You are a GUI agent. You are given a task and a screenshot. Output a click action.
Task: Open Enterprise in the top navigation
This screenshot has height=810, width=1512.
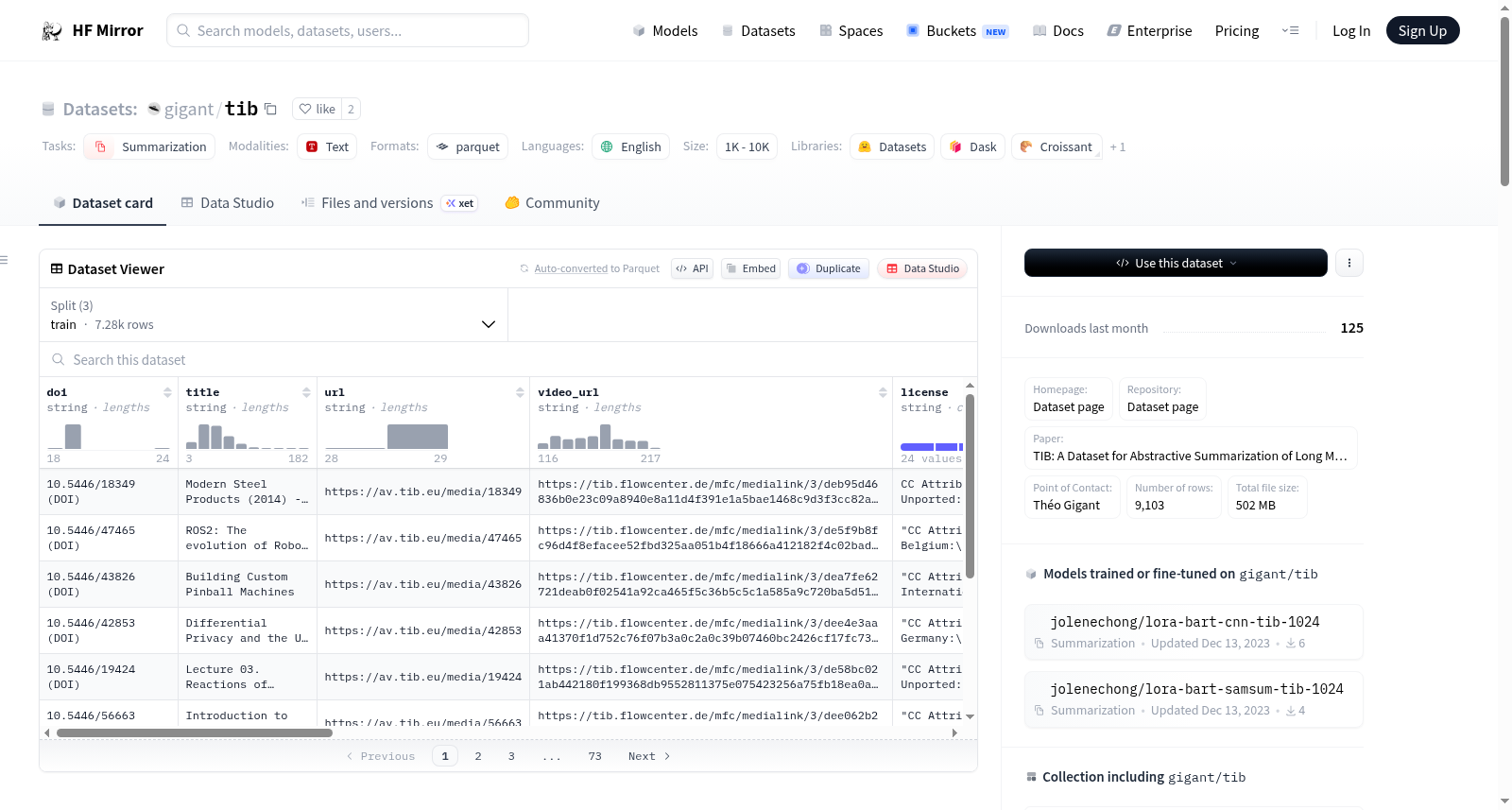coord(1149,31)
